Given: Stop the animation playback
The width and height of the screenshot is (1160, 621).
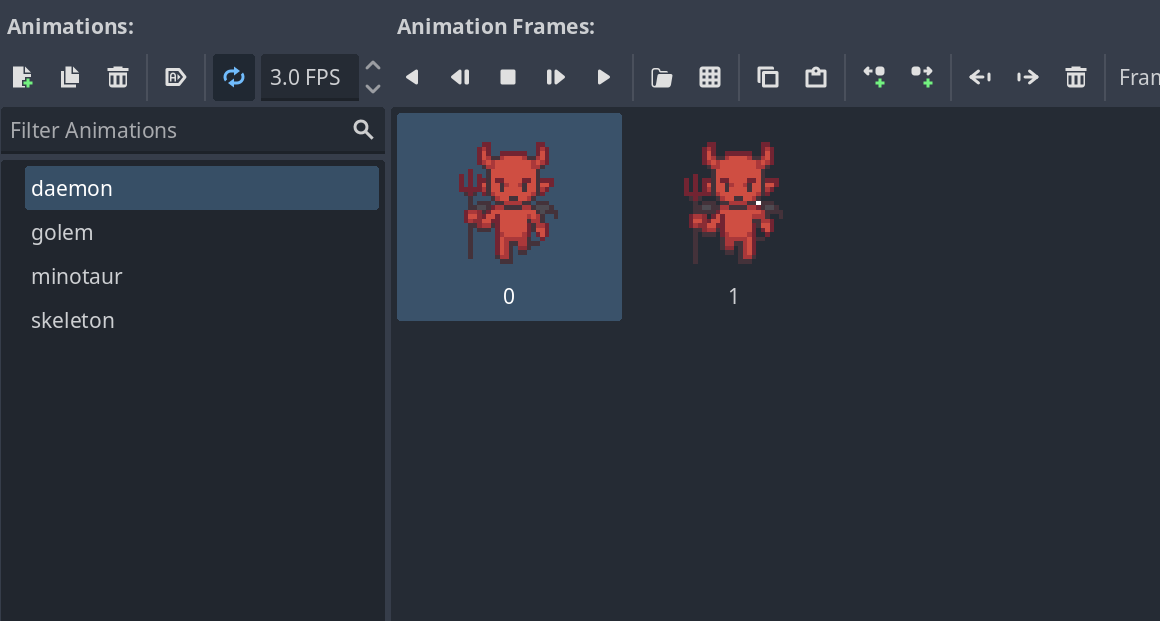Looking at the screenshot, I should [508, 77].
